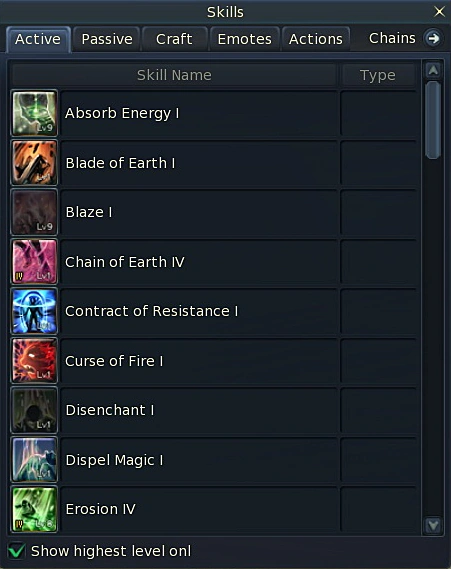
Task: Show more tabs with the arrow button
Action: tap(433, 38)
